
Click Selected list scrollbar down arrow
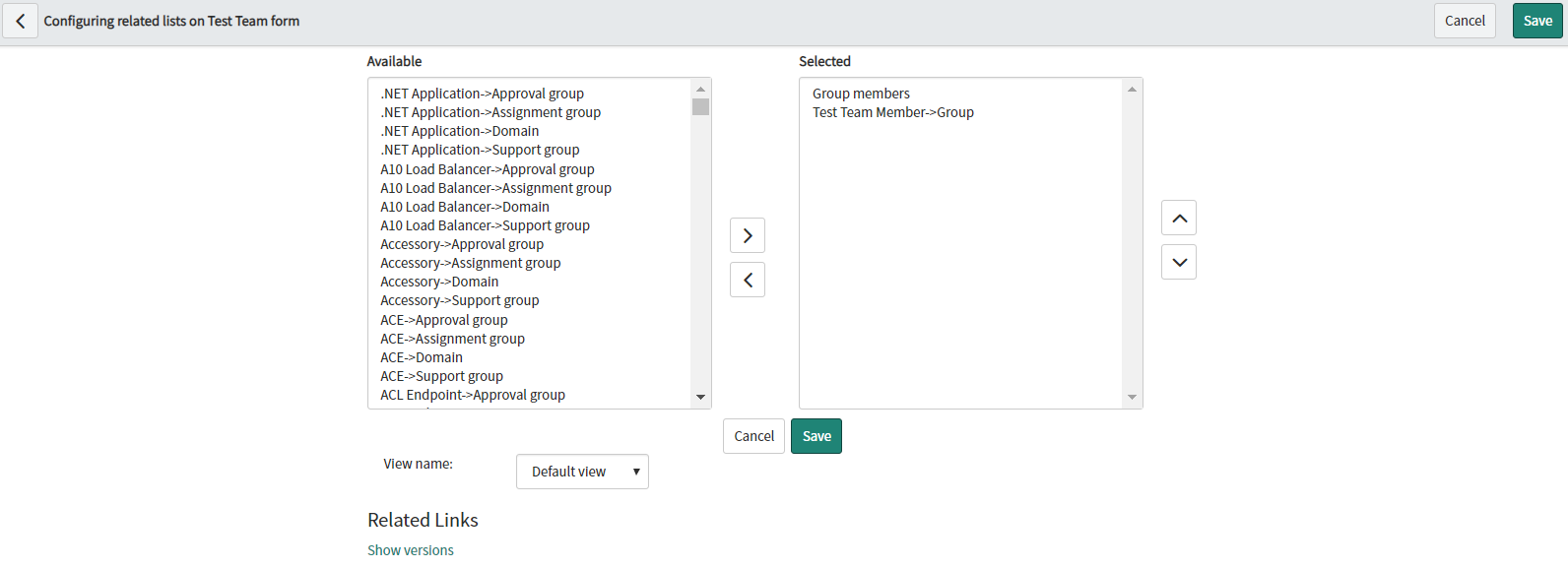pos(1132,397)
